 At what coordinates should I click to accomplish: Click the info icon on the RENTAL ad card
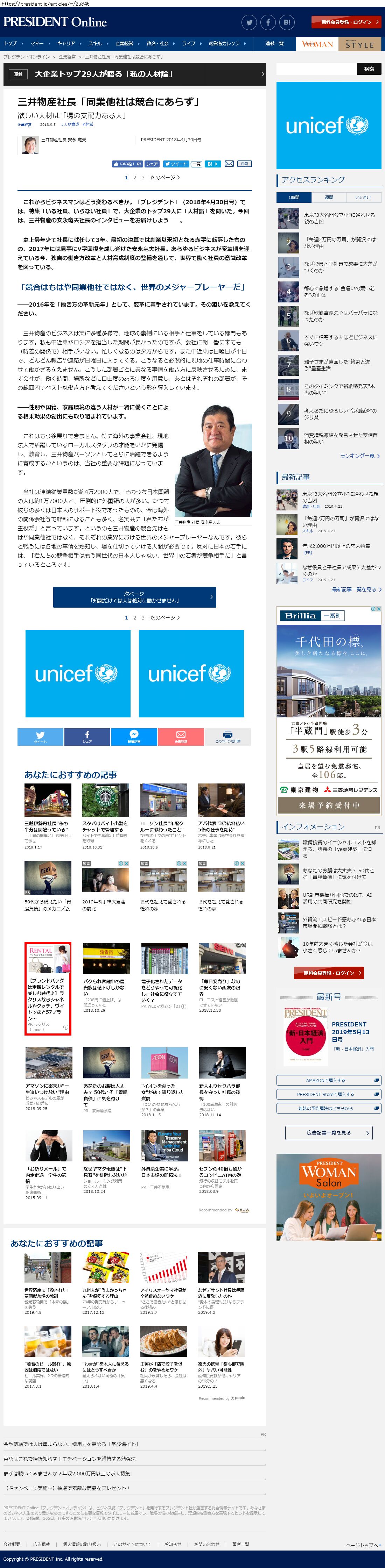65,1026
